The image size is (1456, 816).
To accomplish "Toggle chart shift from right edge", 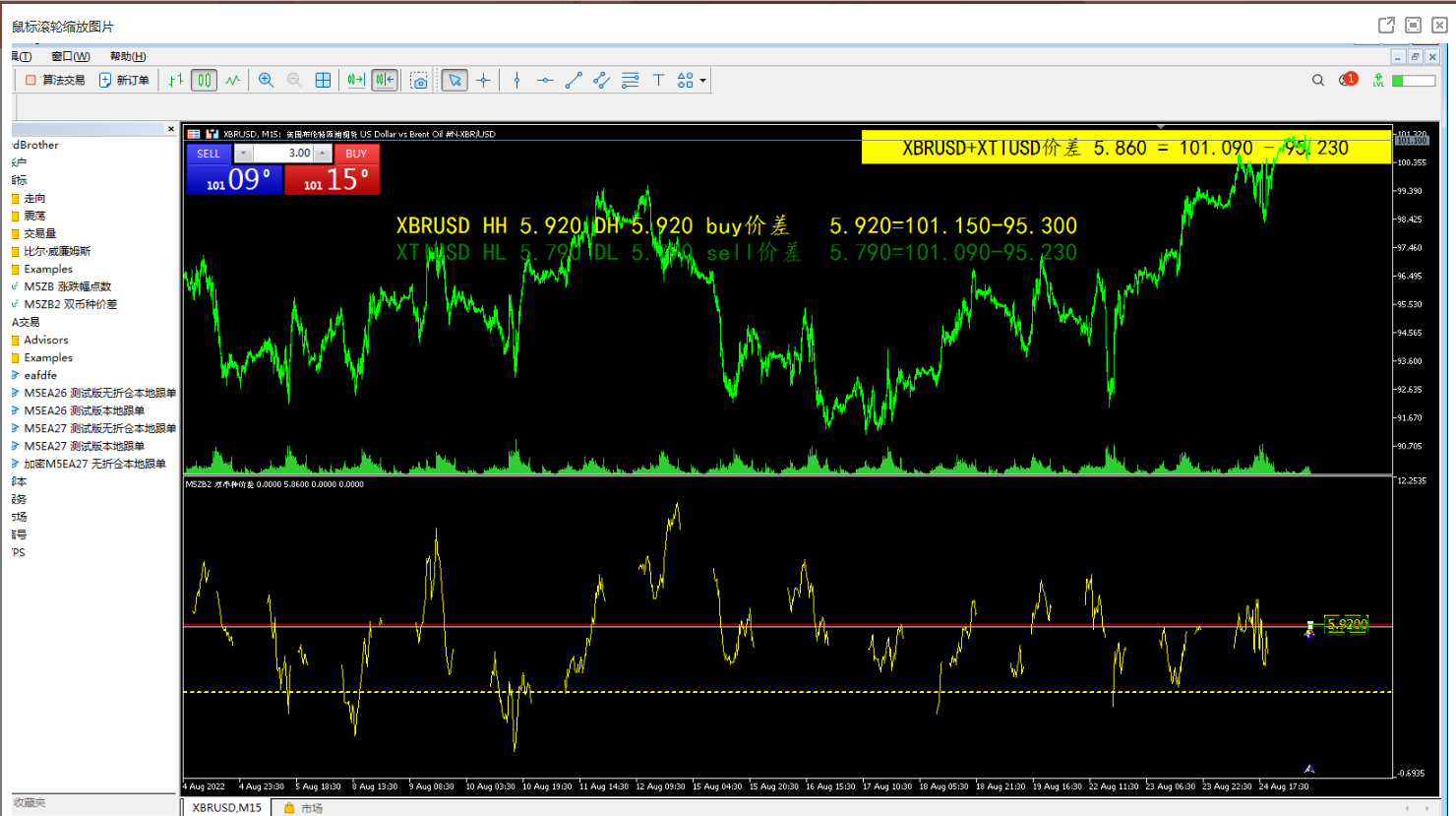I will pos(385,80).
